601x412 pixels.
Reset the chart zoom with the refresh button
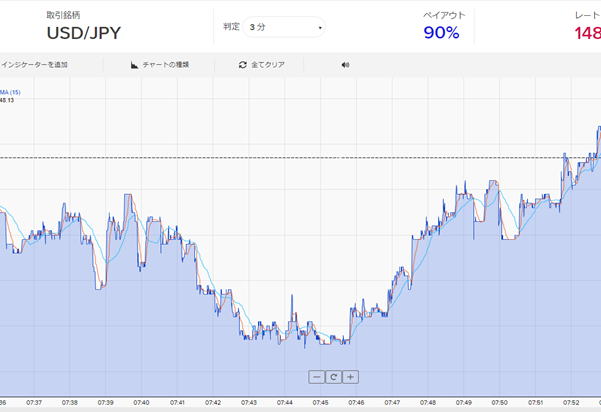click(x=334, y=377)
